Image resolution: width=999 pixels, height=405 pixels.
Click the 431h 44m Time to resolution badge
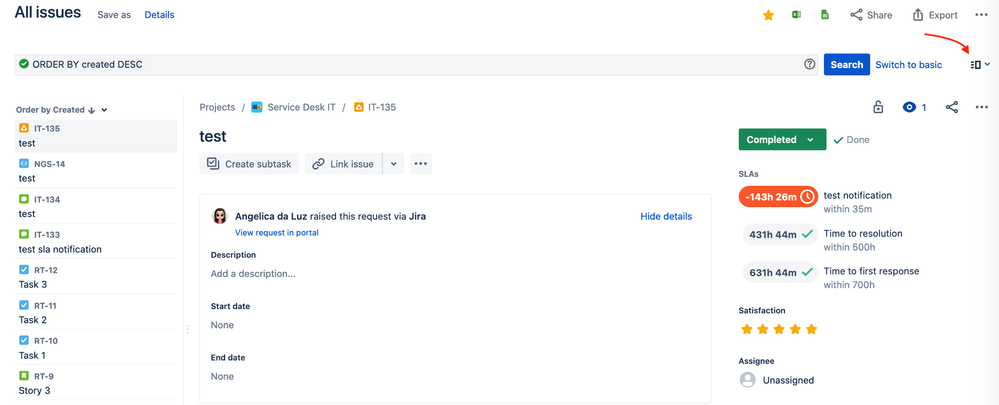click(780, 234)
